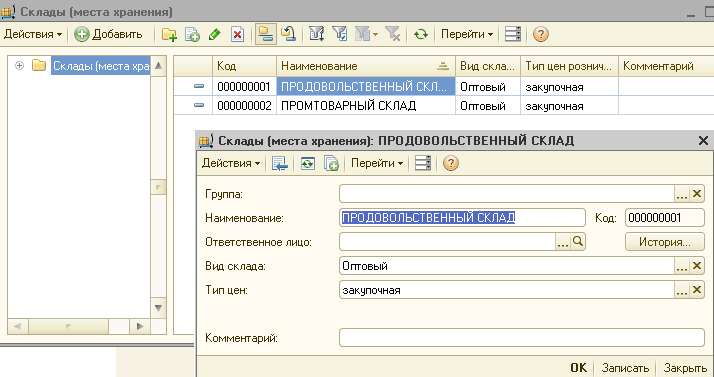This screenshot has height=377, width=714.
Task: Expand the Склады (места хранения) tree node
Action: tap(19, 66)
